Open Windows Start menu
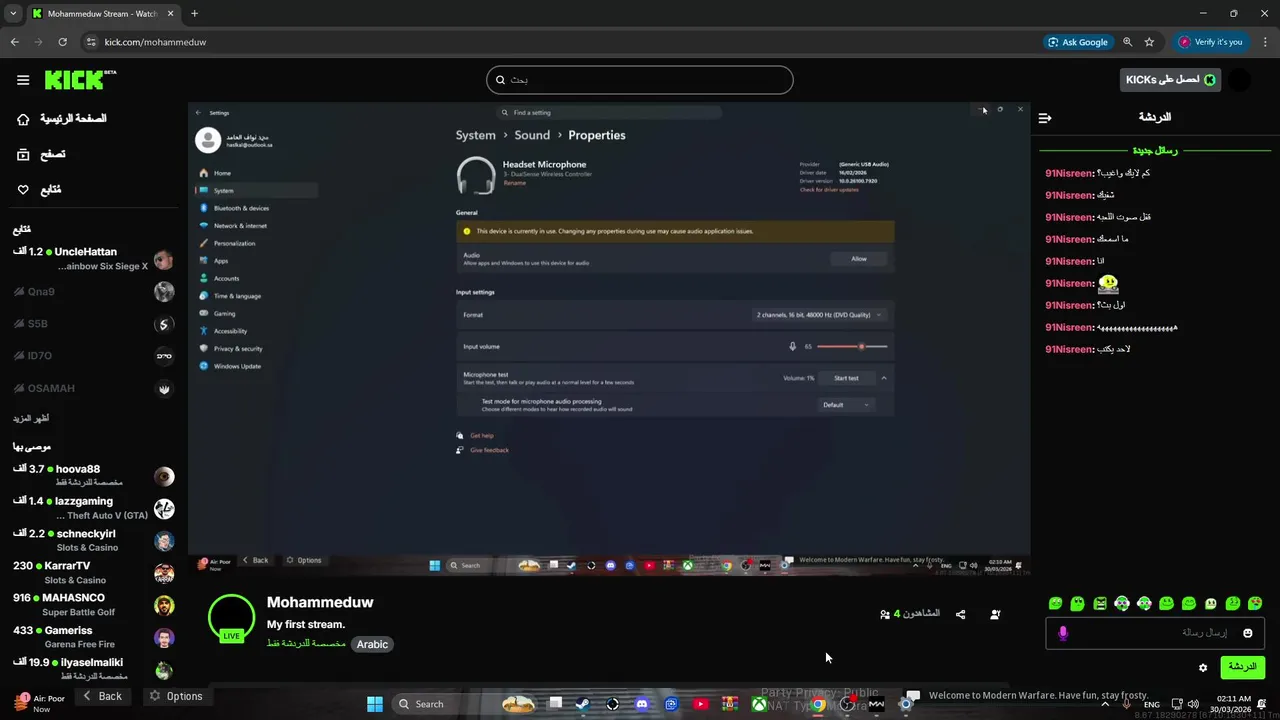 point(375,704)
